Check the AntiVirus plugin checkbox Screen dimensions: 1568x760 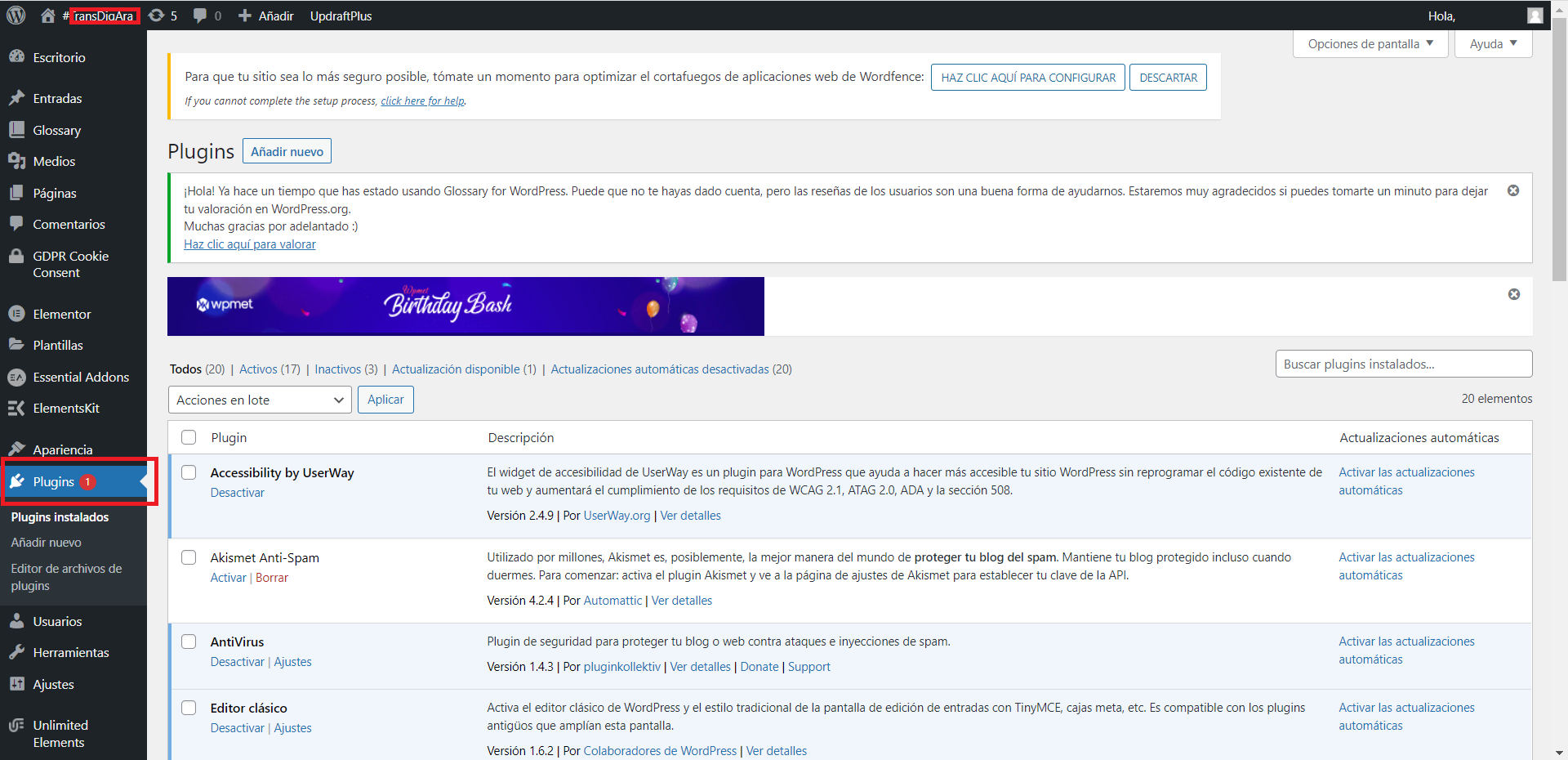click(189, 642)
